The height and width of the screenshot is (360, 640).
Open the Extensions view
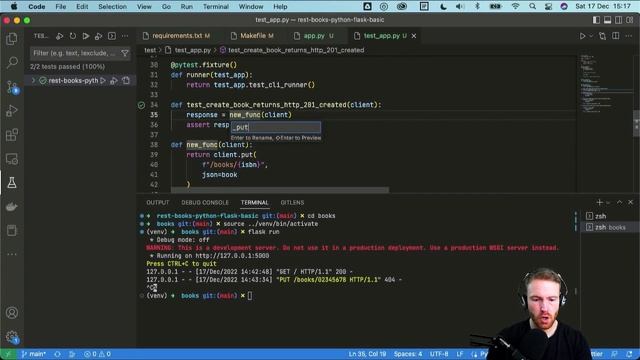[12, 135]
